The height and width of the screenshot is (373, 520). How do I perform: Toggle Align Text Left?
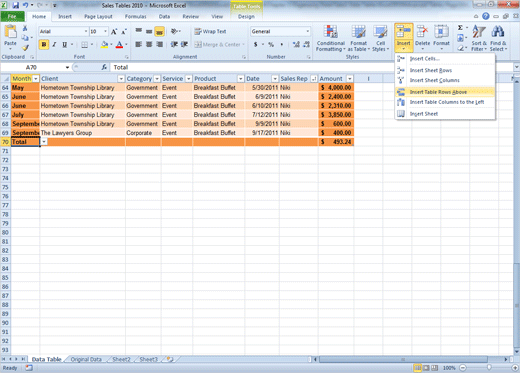139,44
